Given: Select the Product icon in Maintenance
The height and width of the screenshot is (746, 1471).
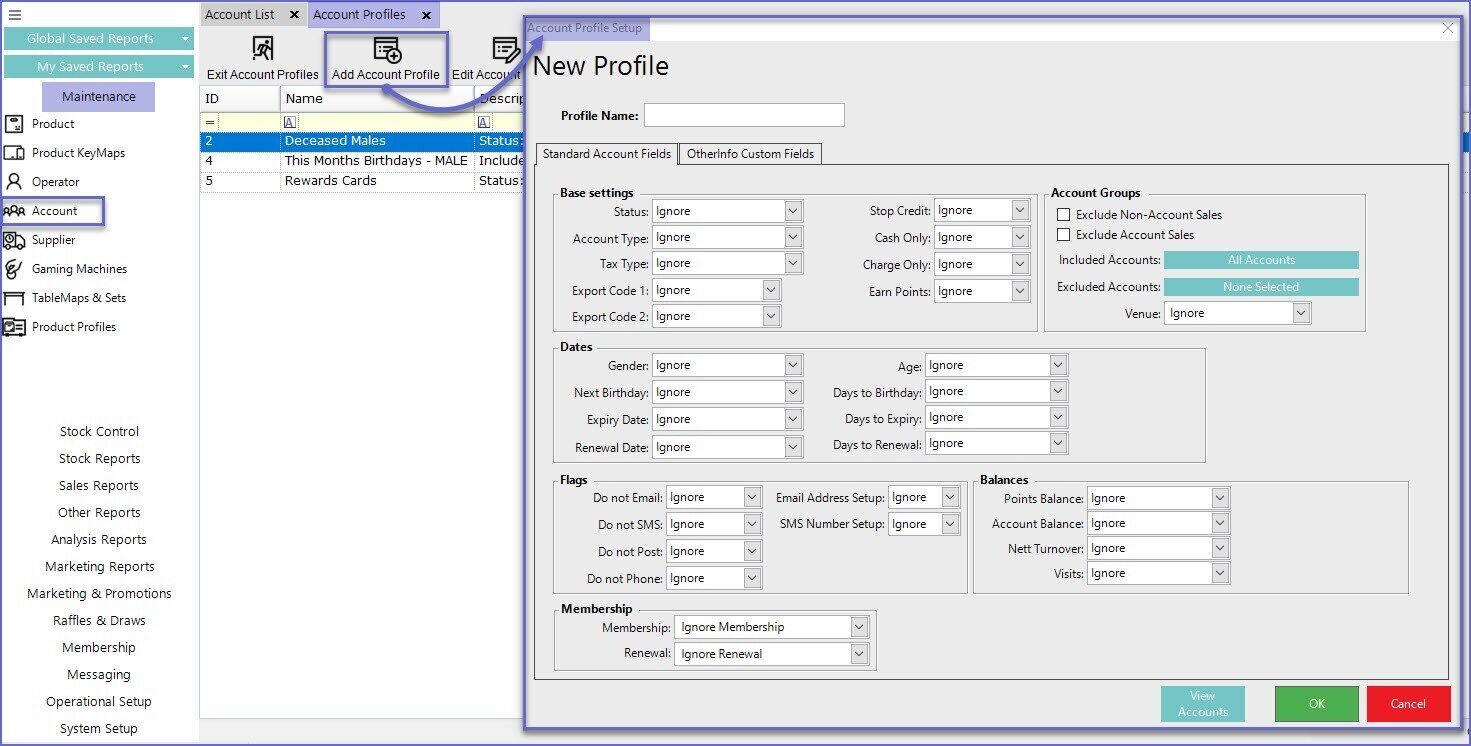Looking at the screenshot, I should coord(14,124).
